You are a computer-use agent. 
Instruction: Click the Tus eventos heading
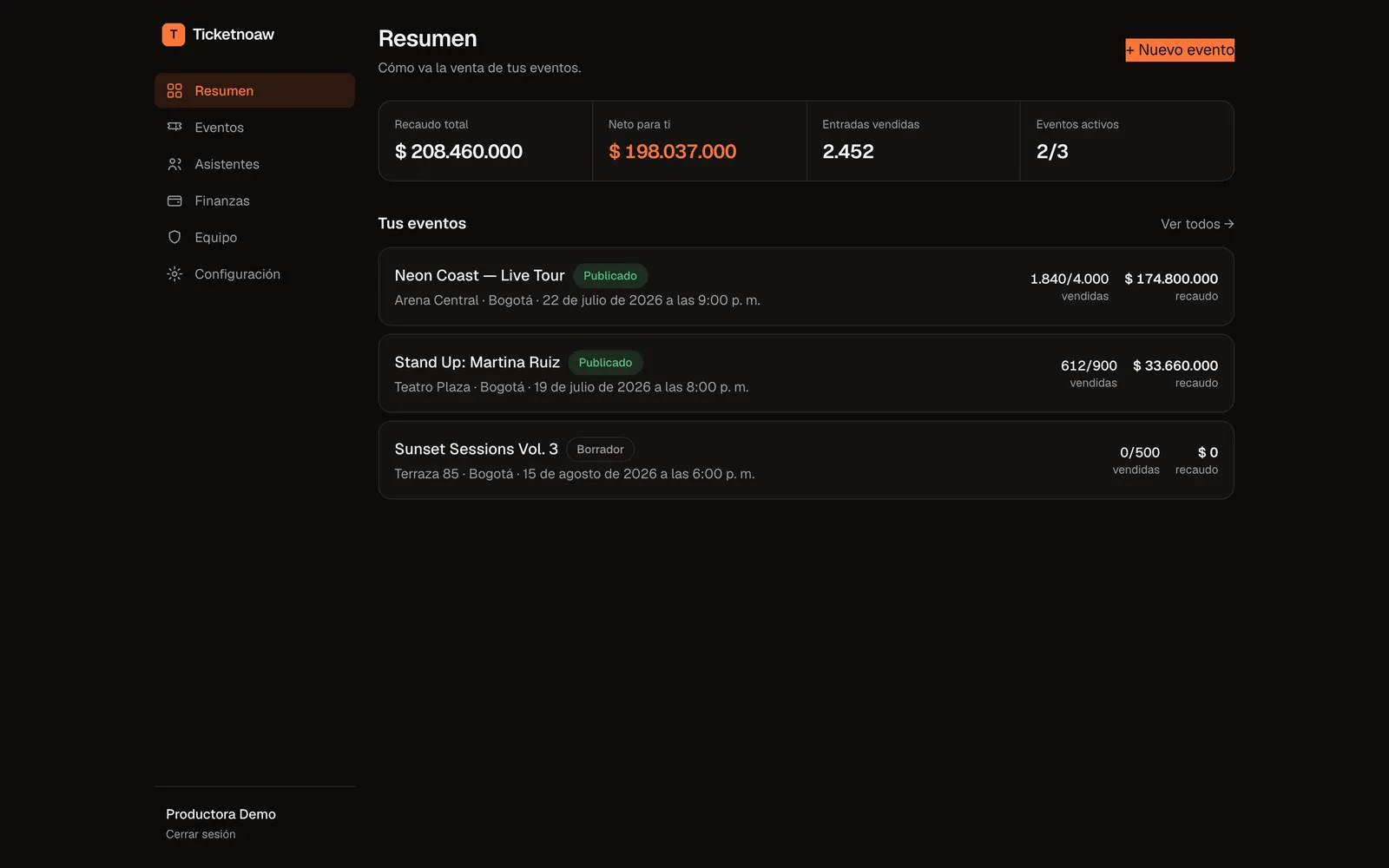[x=422, y=224]
